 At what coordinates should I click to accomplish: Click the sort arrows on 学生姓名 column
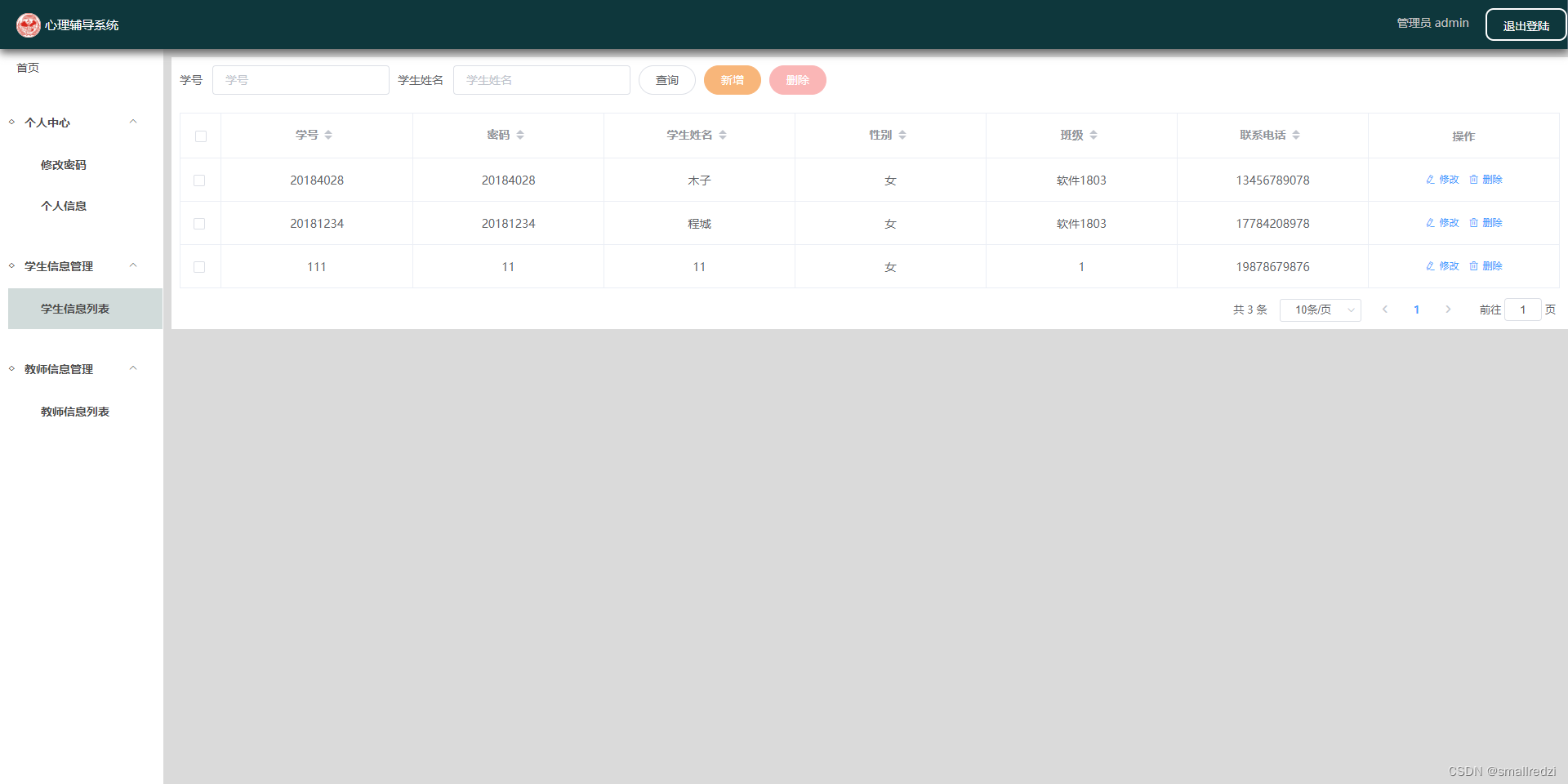(723, 135)
